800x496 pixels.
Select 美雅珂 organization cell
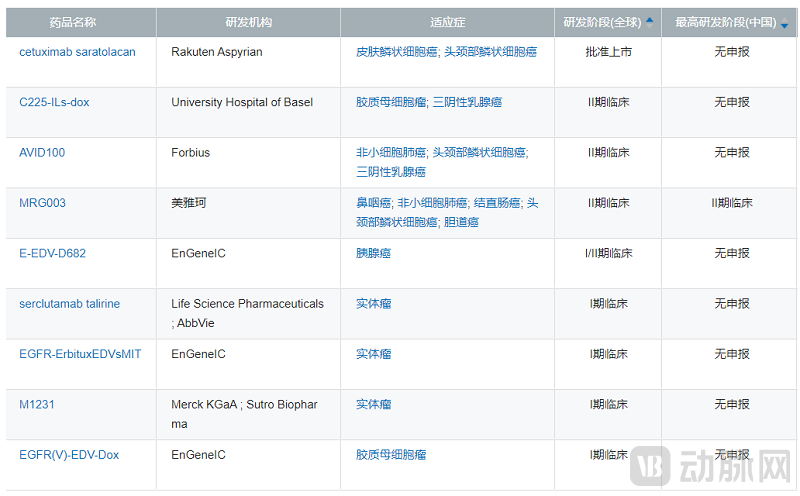(189, 203)
